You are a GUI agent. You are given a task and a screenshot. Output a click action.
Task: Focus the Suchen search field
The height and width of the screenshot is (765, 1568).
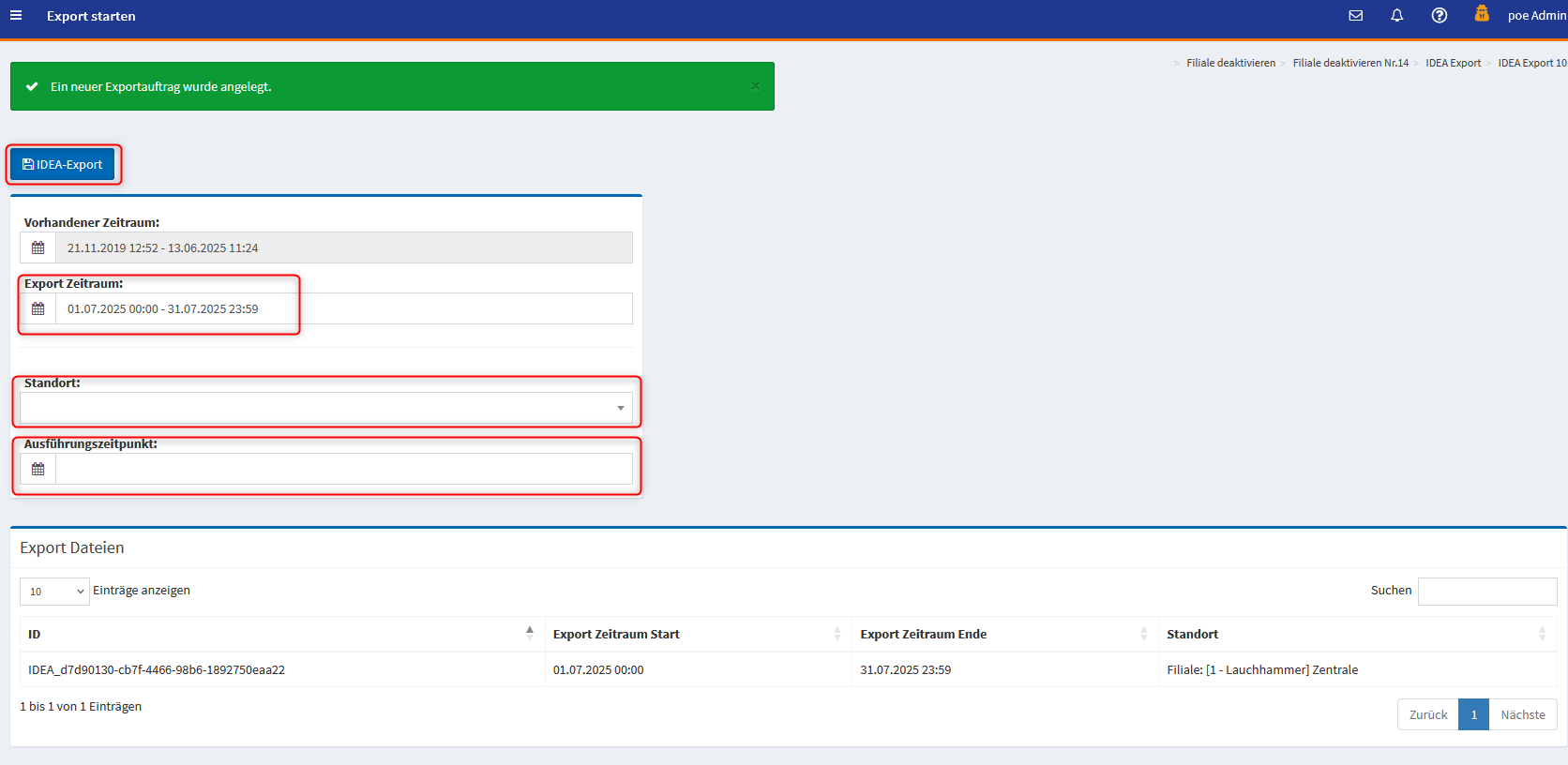tap(1486, 592)
